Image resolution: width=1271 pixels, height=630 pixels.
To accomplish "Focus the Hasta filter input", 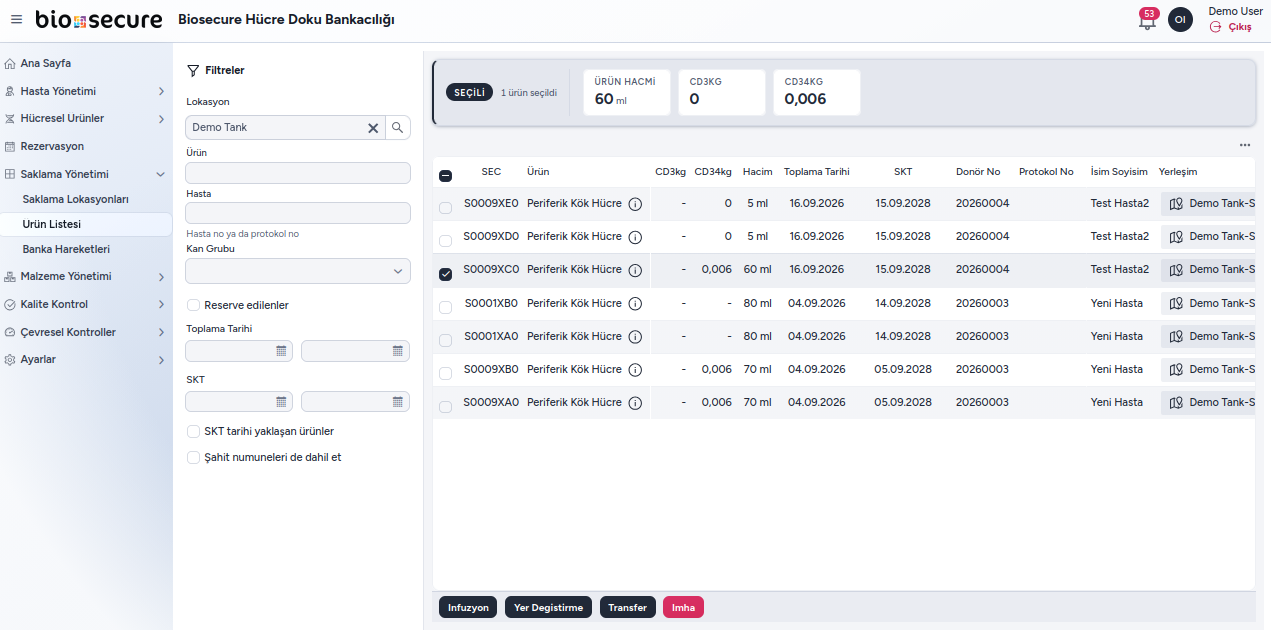I will point(298,213).
